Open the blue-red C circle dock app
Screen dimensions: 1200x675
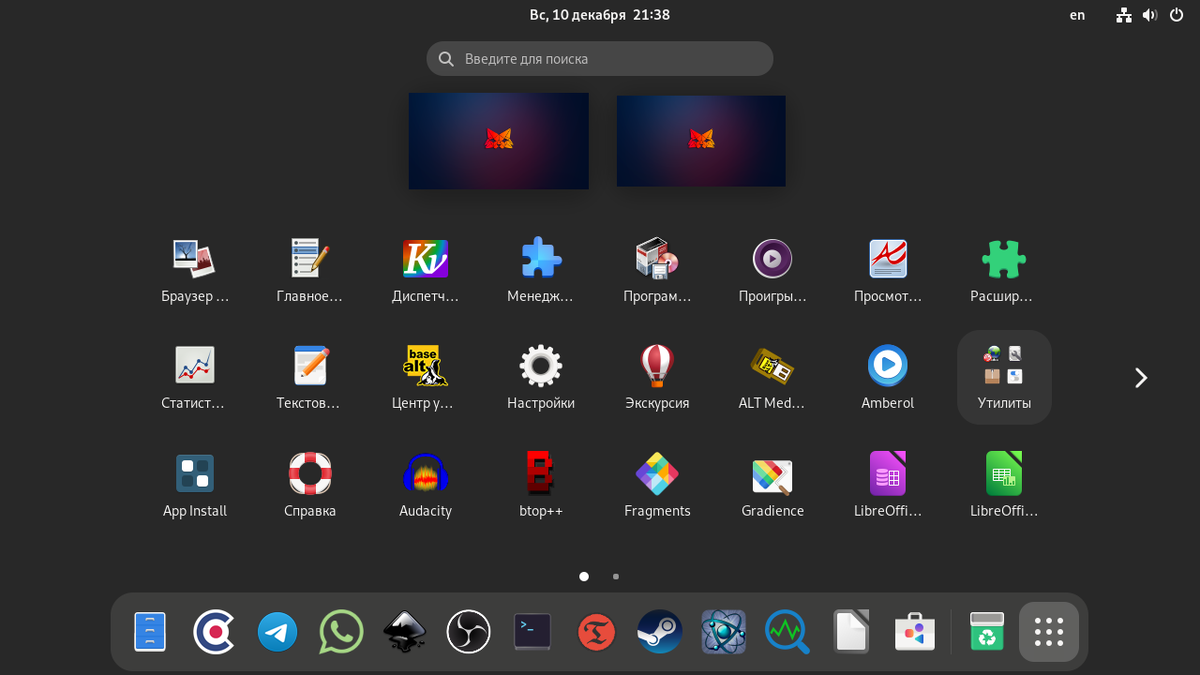214,632
